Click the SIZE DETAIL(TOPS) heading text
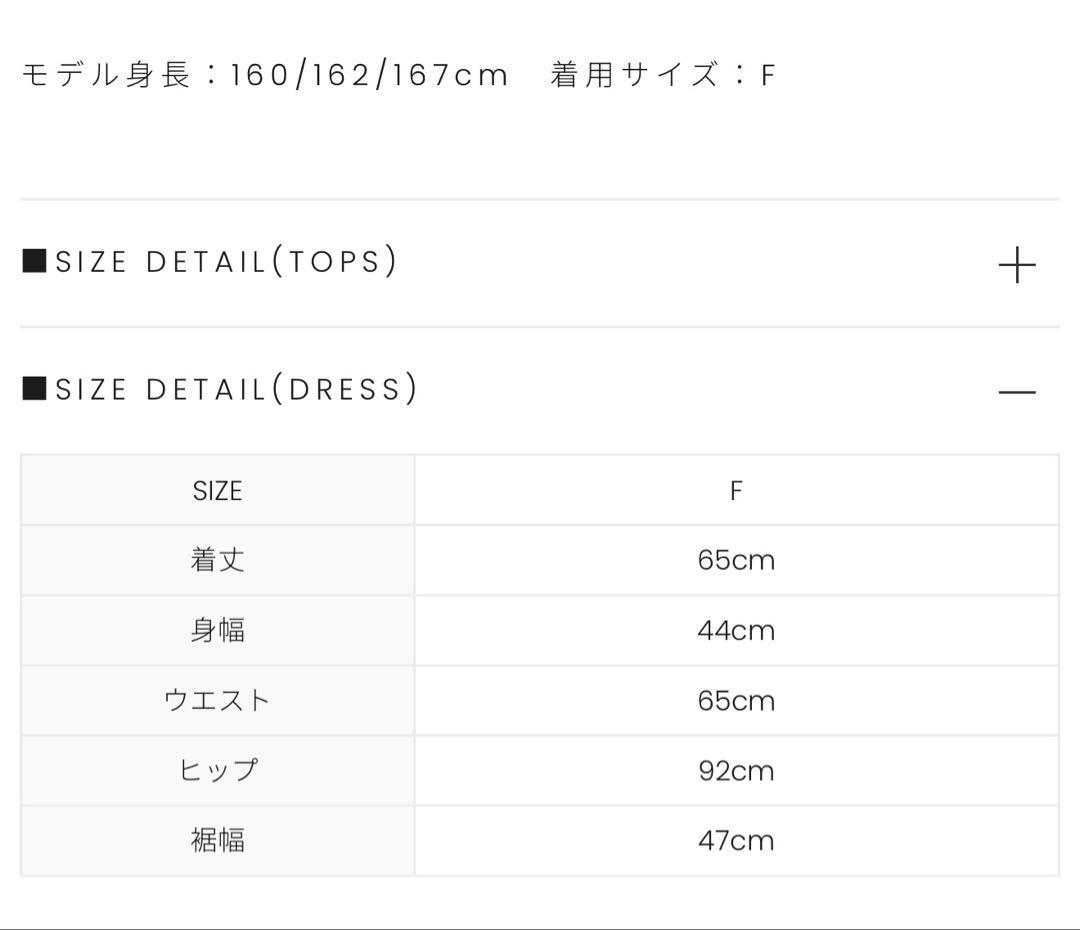The image size is (1080, 930). tap(226, 262)
